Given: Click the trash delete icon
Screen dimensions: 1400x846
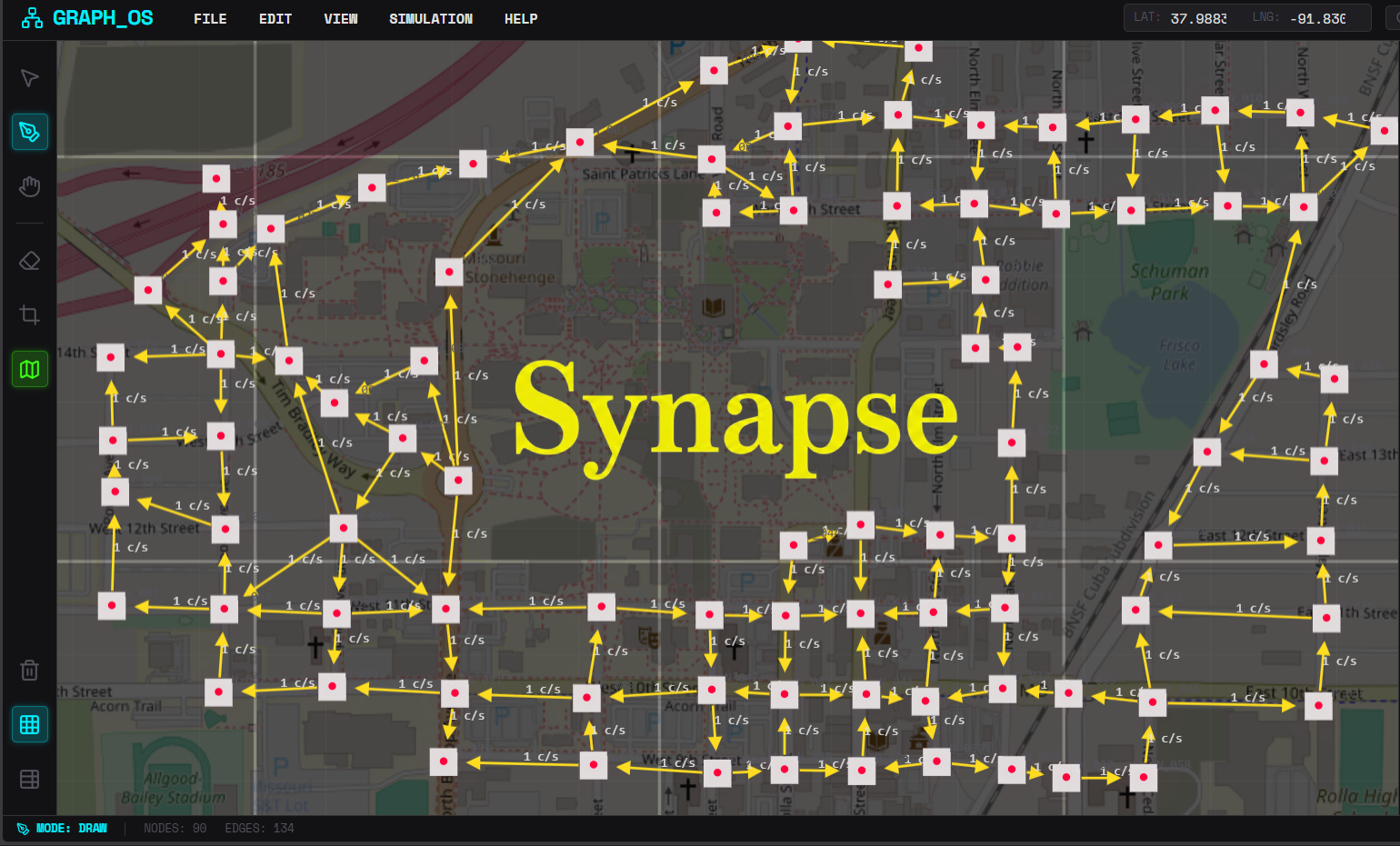Looking at the screenshot, I should pos(29,670).
